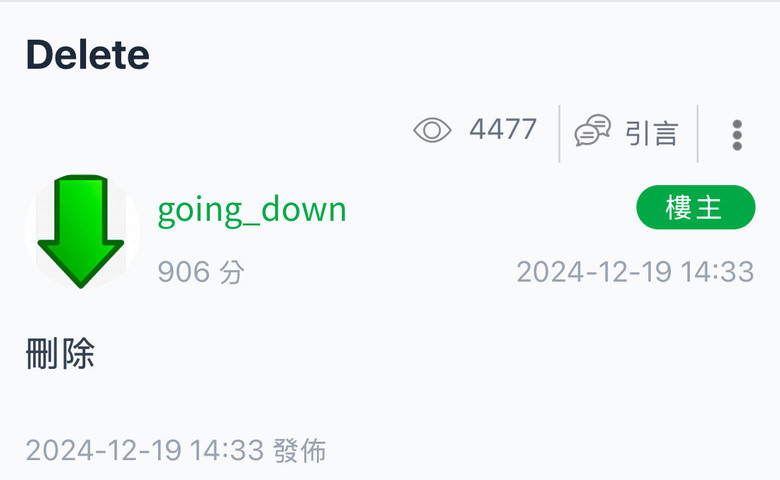Click the post timestamp beside 樓主 badge

pos(635,272)
